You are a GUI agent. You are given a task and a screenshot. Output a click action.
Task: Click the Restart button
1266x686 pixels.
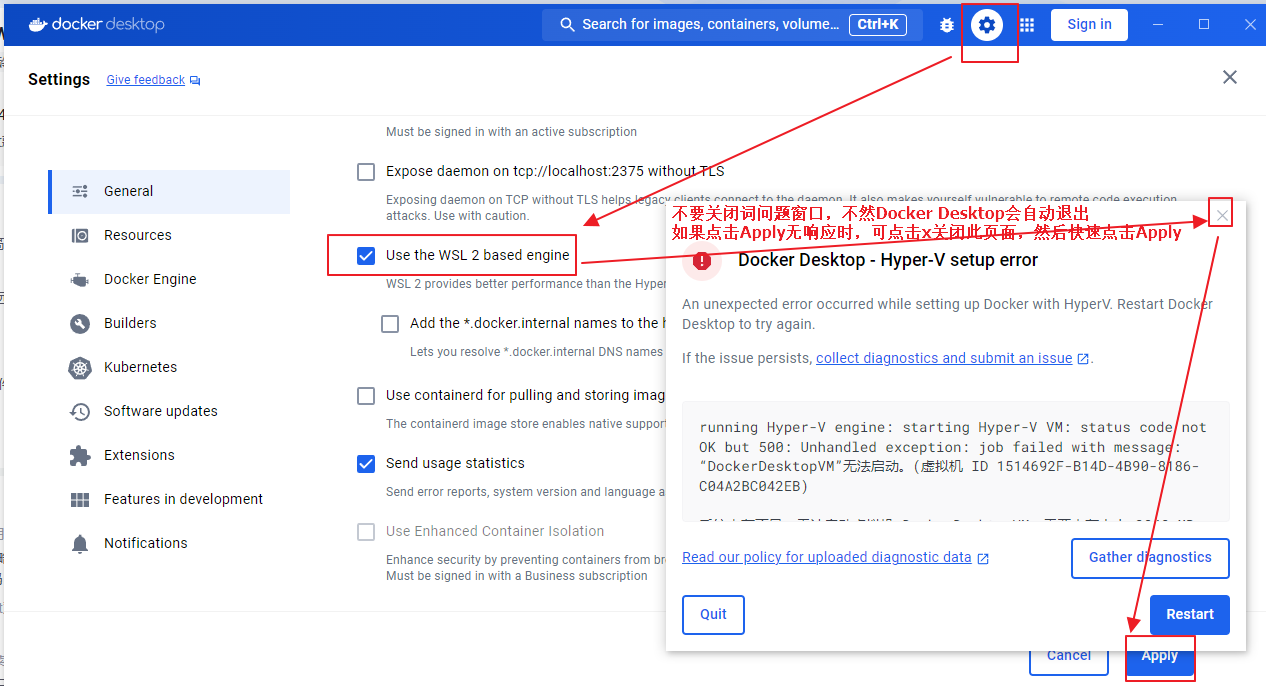click(1190, 614)
